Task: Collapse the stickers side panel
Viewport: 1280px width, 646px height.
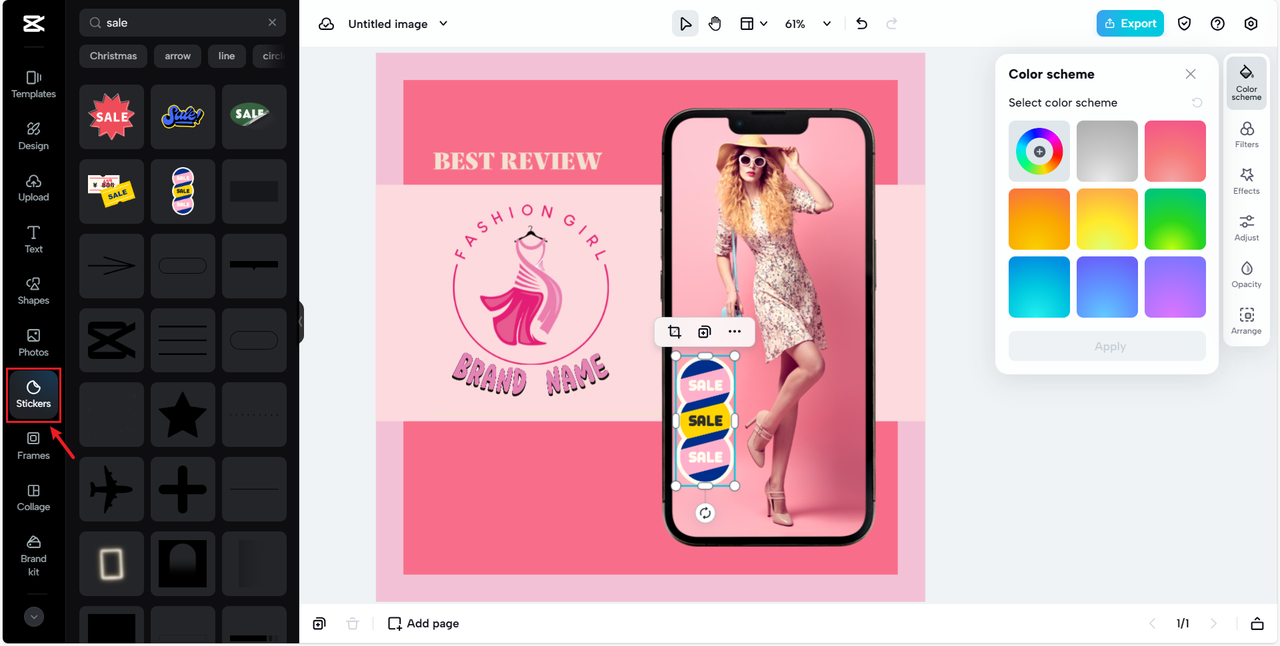Action: (300, 322)
